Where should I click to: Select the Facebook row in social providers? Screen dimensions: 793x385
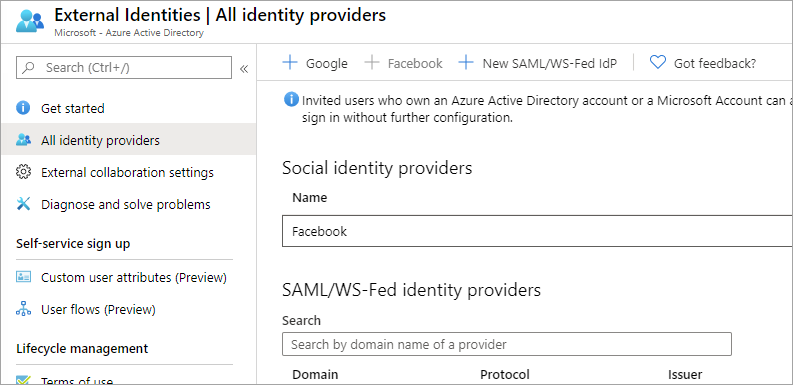point(537,231)
